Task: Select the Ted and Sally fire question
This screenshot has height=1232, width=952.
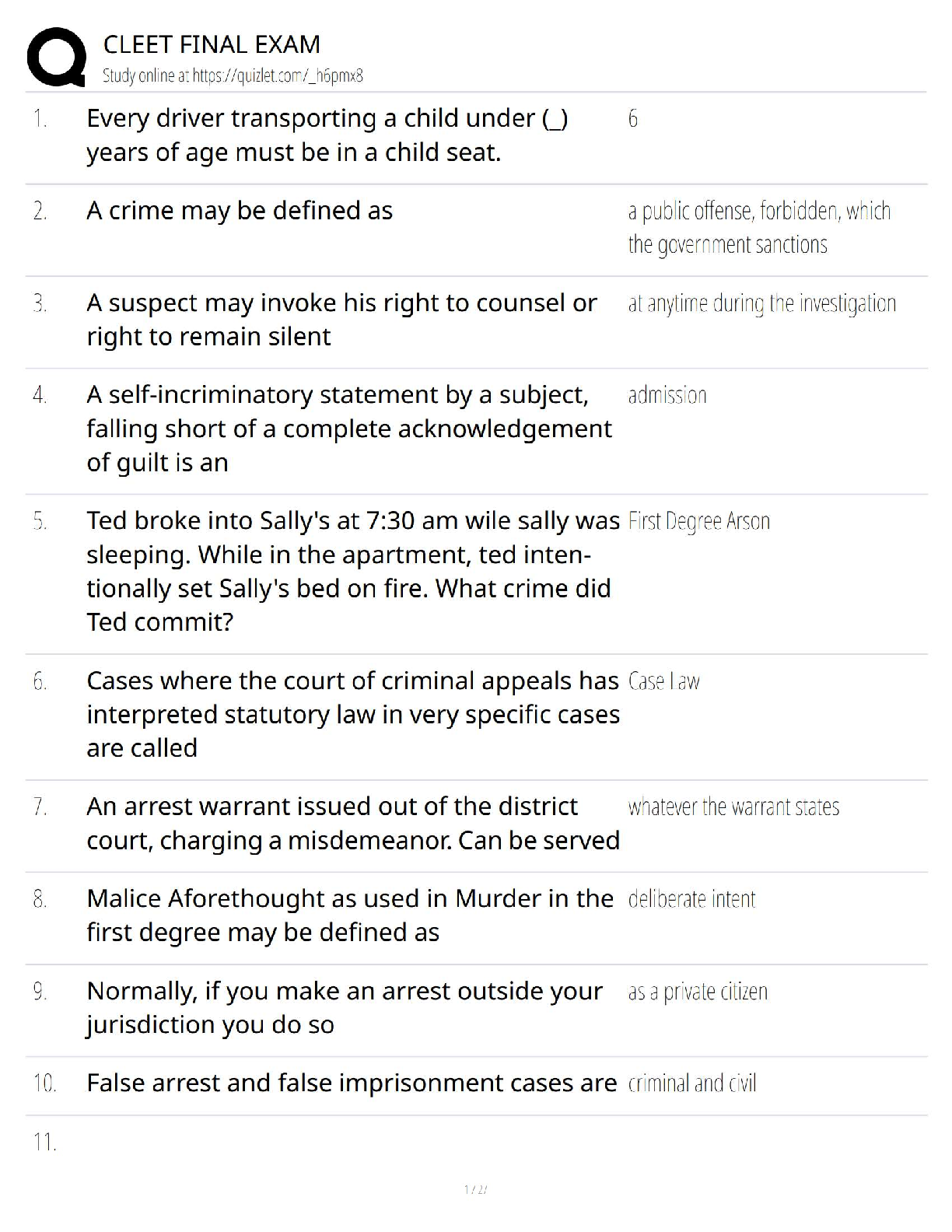Action: coord(352,571)
